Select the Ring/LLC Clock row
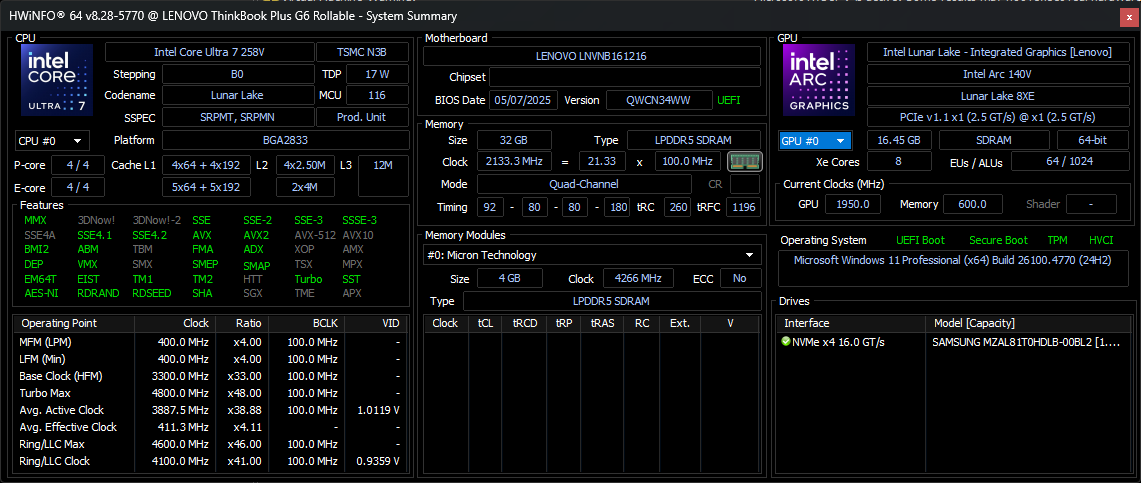The height and width of the screenshot is (483, 1141). click(210, 461)
